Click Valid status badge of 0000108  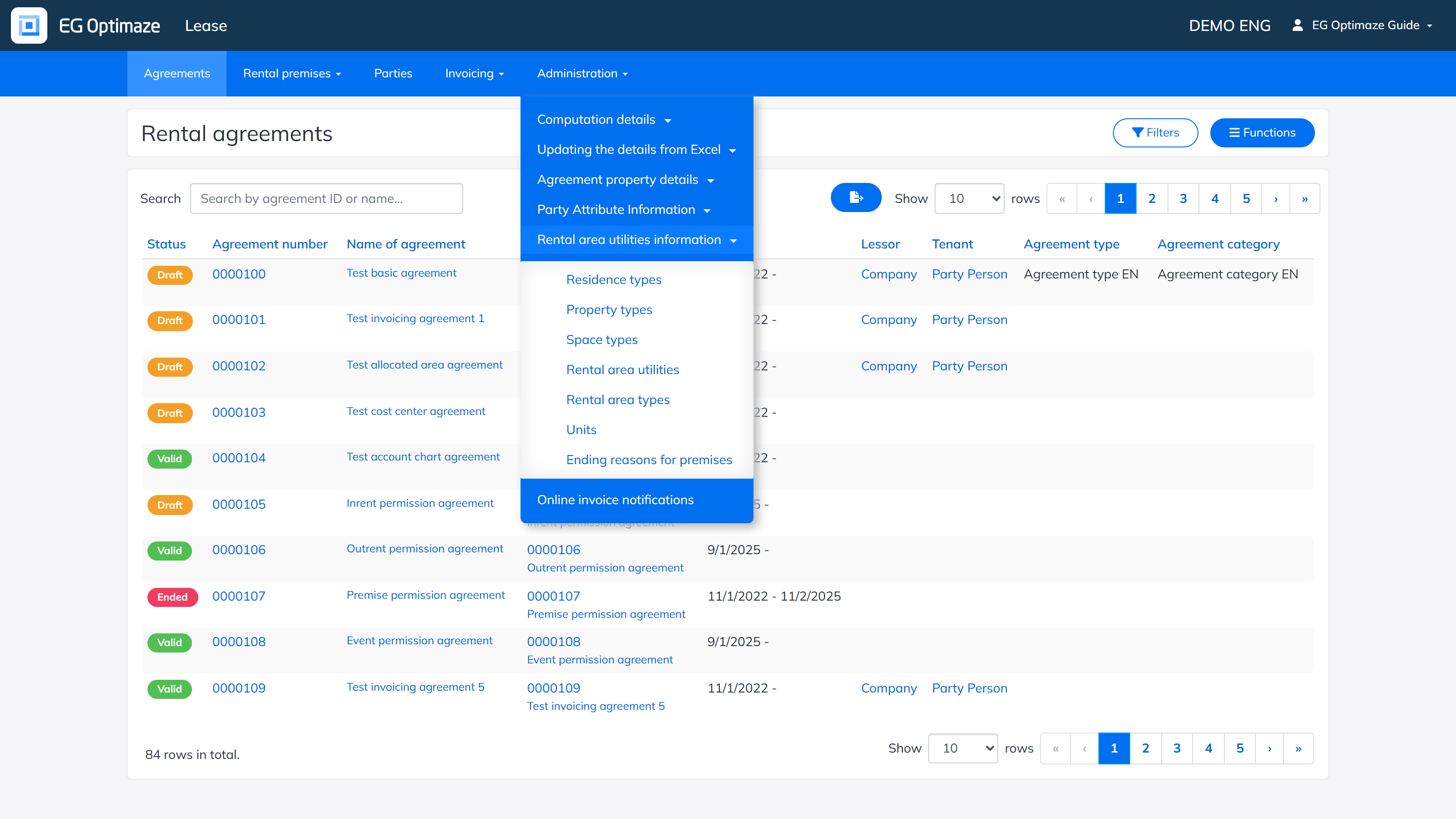pyautogui.click(x=170, y=642)
